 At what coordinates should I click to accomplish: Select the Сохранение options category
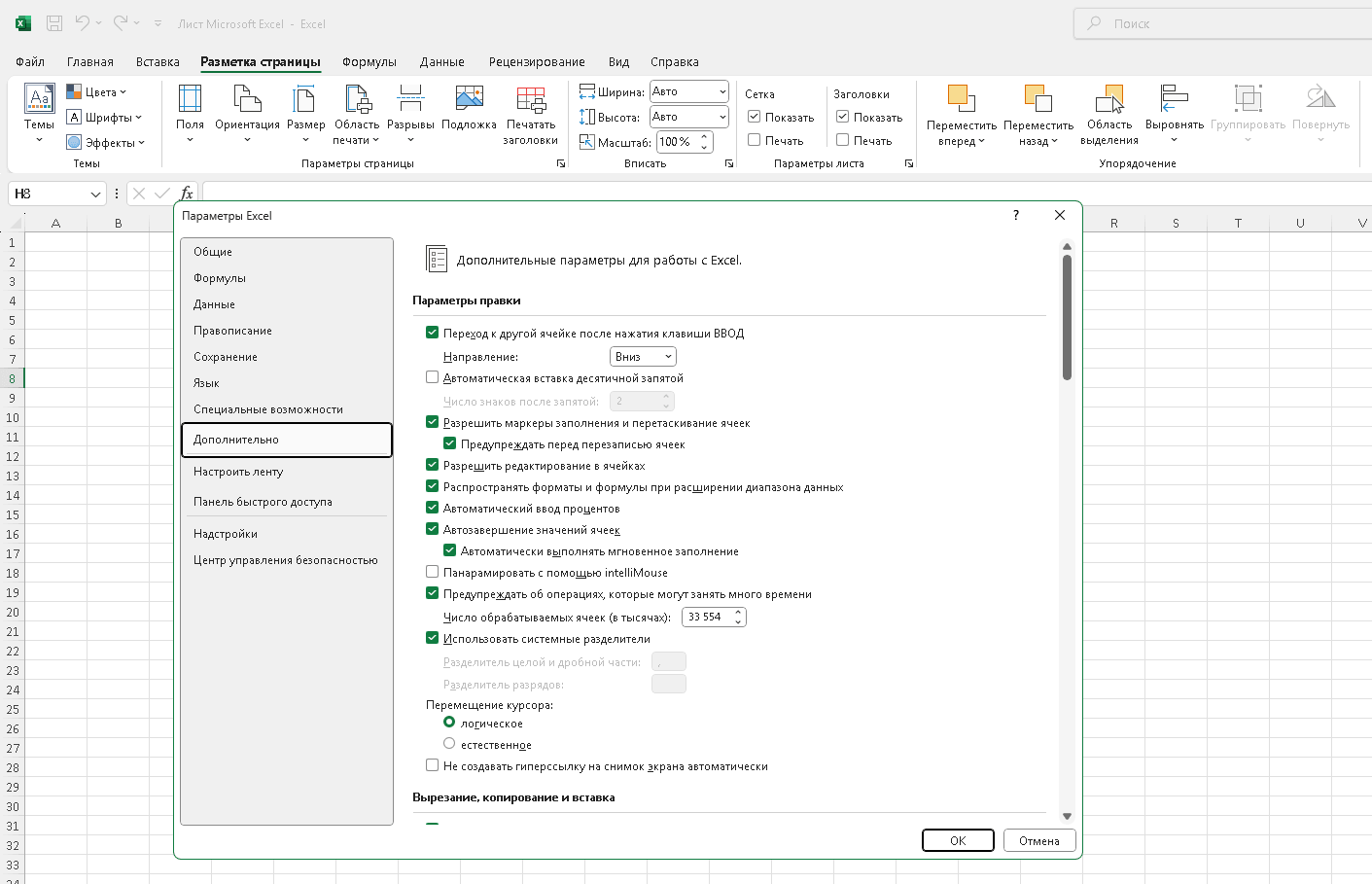(x=287, y=357)
